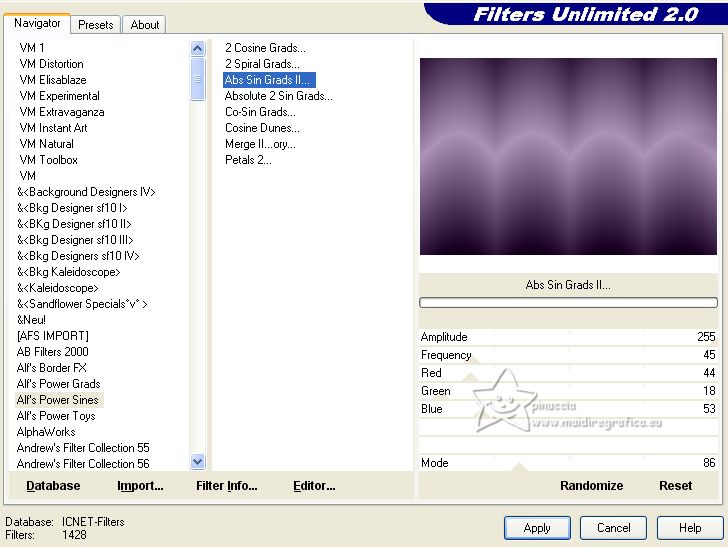Switch to the Navigator tab
This screenshot has height=547, width=728.
pos(37,23)
